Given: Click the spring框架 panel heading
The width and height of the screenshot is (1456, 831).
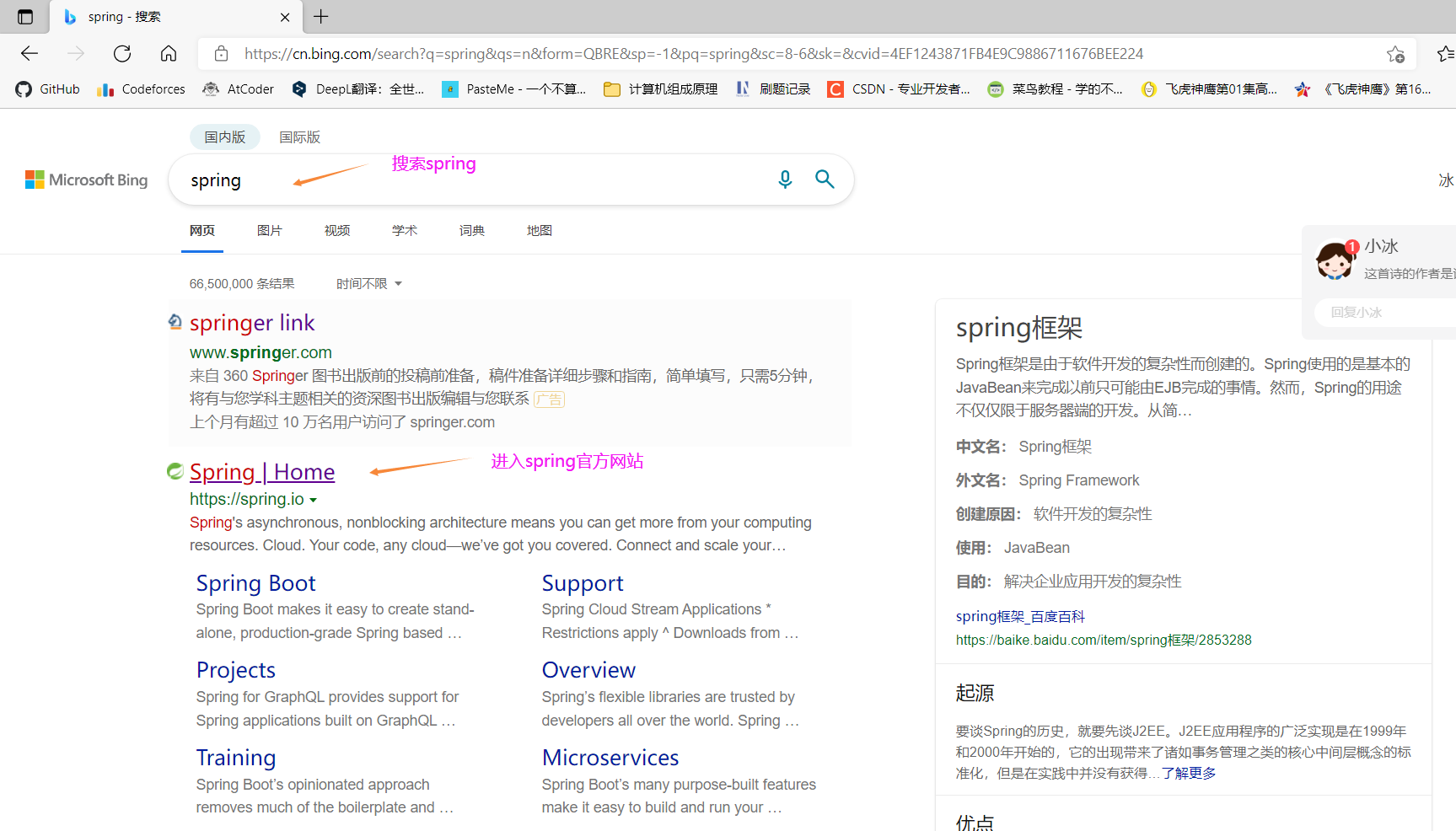Looking at the screenshot, I should tap(1019, 328).
